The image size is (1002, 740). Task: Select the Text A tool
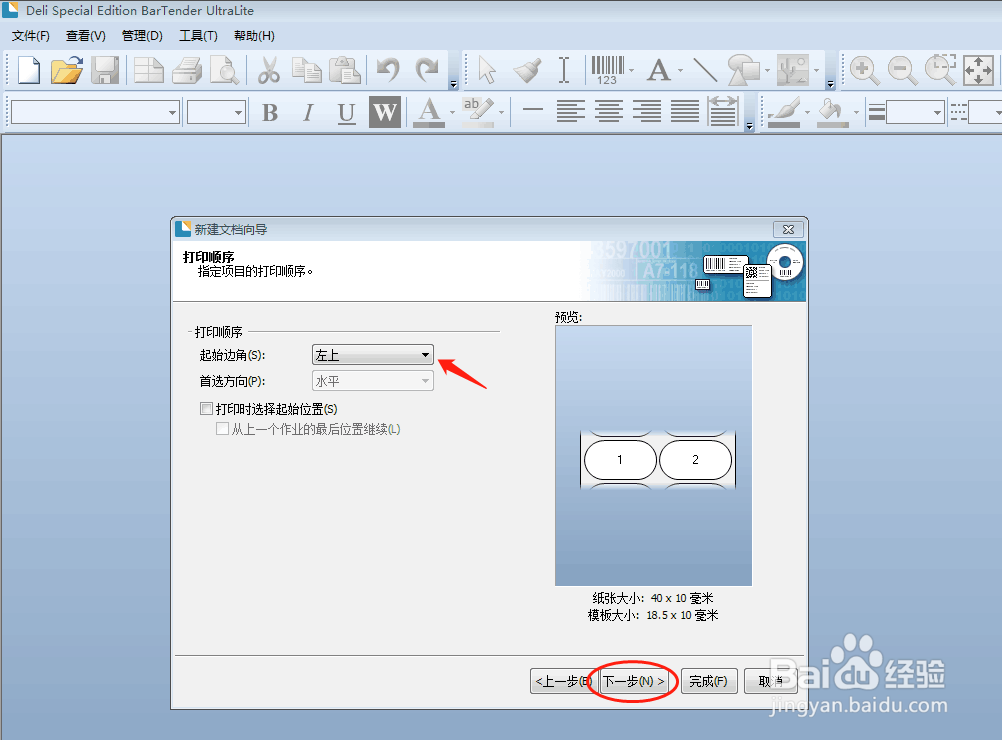[x=659, y=70]
